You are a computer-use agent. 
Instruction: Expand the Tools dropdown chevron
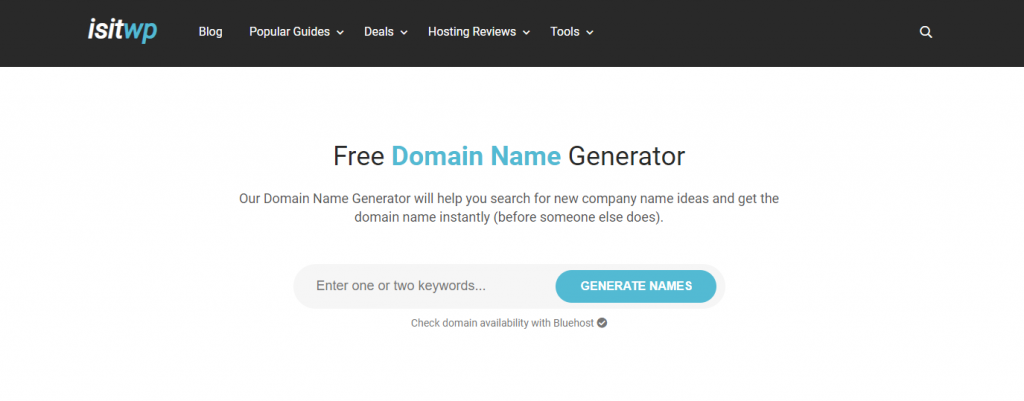click(590, 33)
